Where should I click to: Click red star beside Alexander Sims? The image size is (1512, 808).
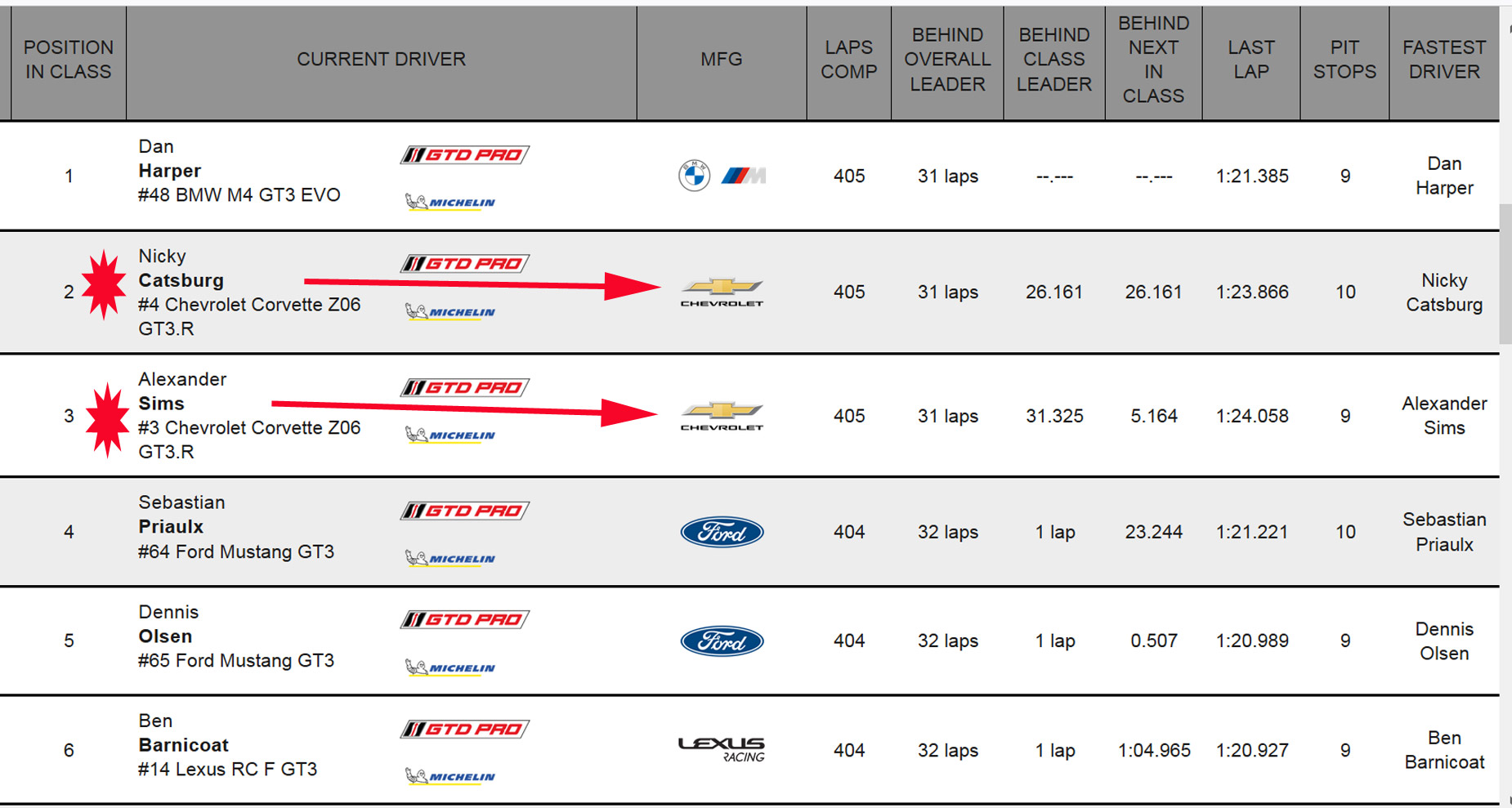click(107, 419)
